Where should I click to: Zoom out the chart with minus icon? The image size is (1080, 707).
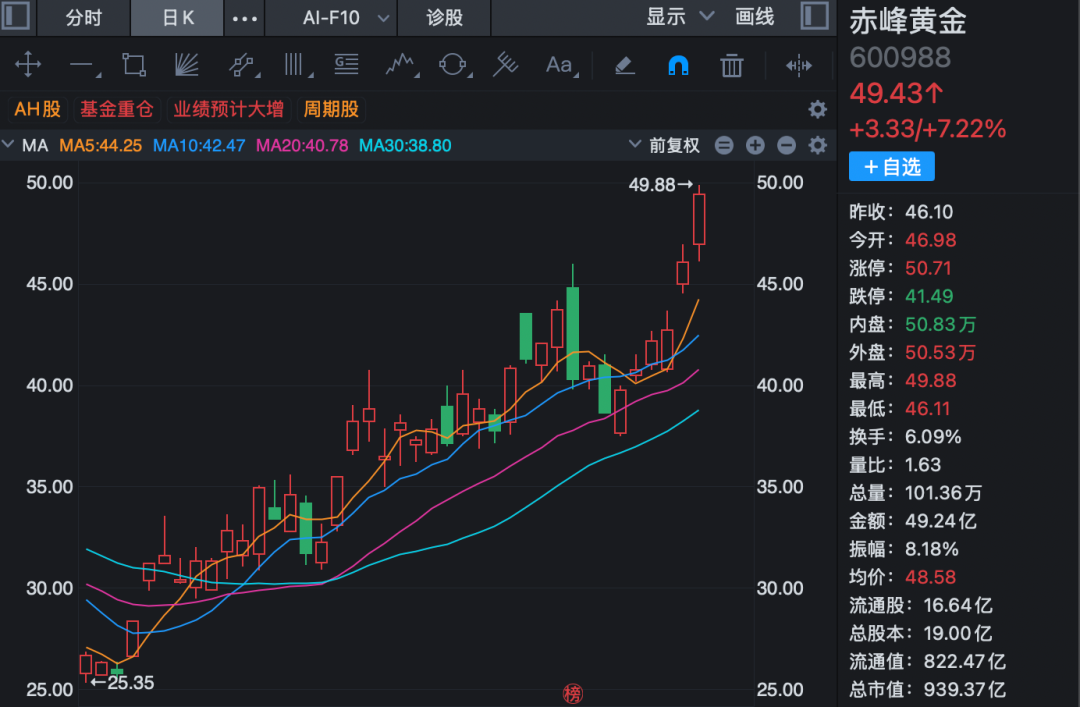786,145
